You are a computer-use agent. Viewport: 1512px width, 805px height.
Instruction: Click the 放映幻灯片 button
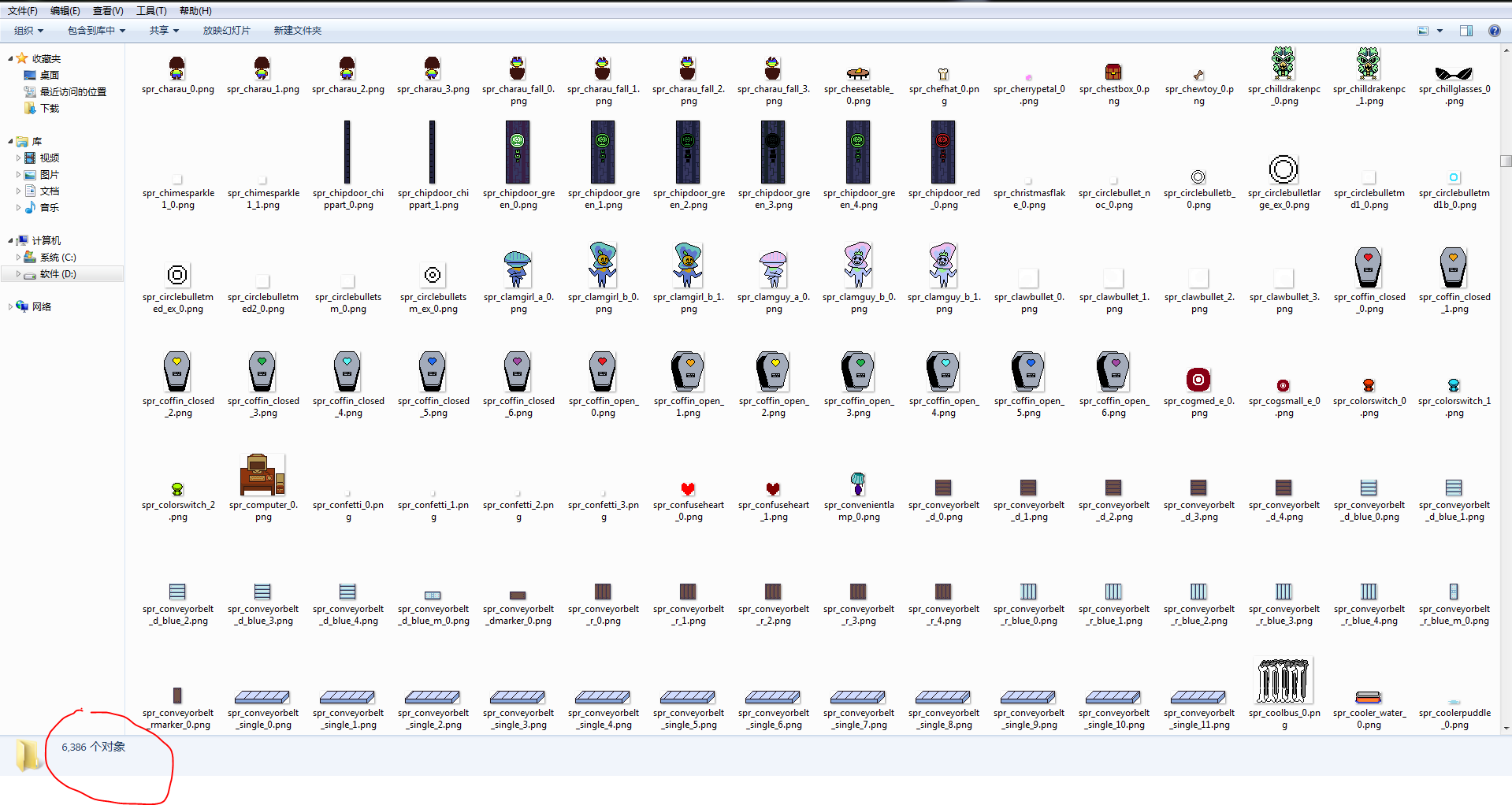227,31
